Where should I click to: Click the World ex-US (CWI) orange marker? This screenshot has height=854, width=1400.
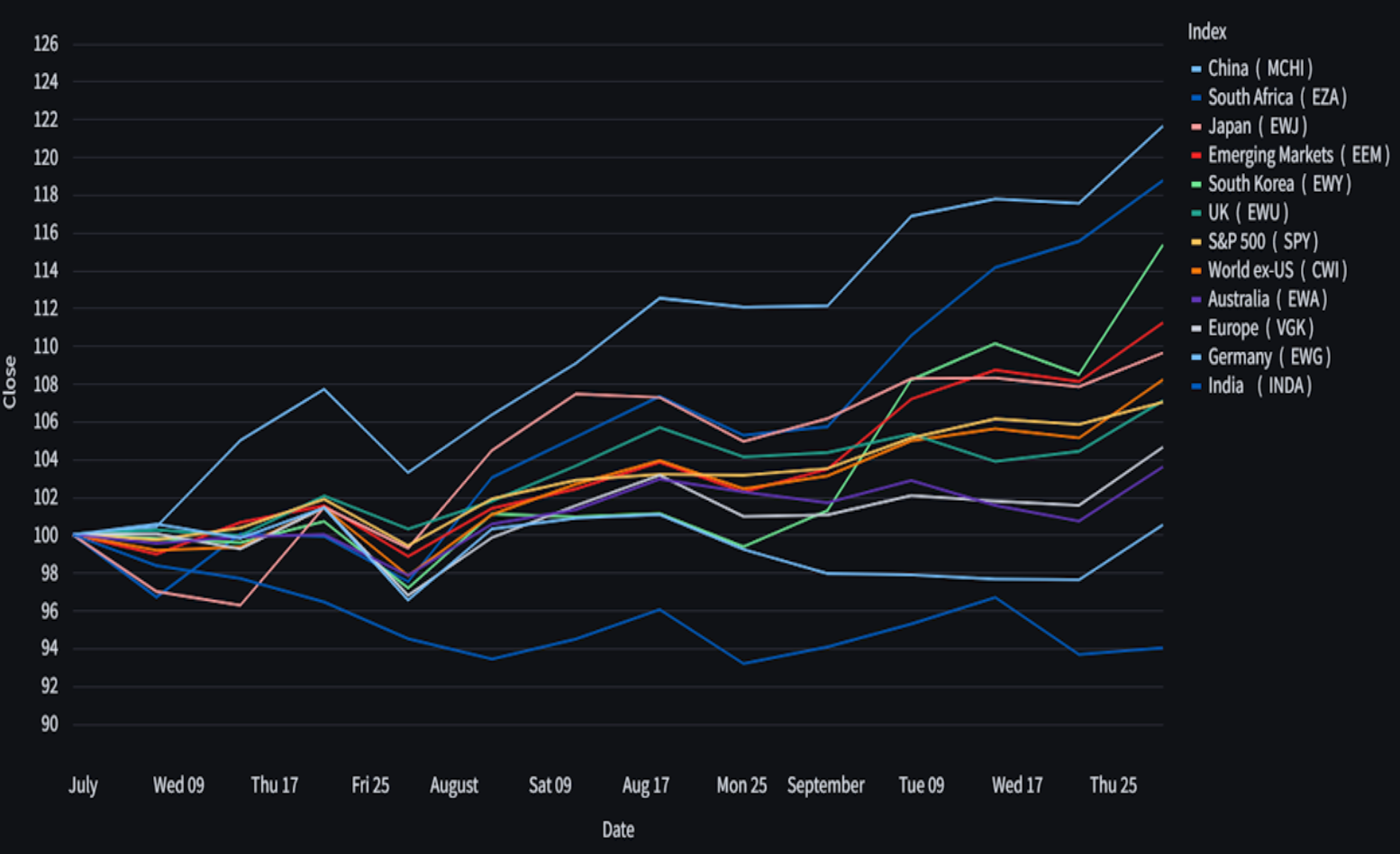[1195, 271]
